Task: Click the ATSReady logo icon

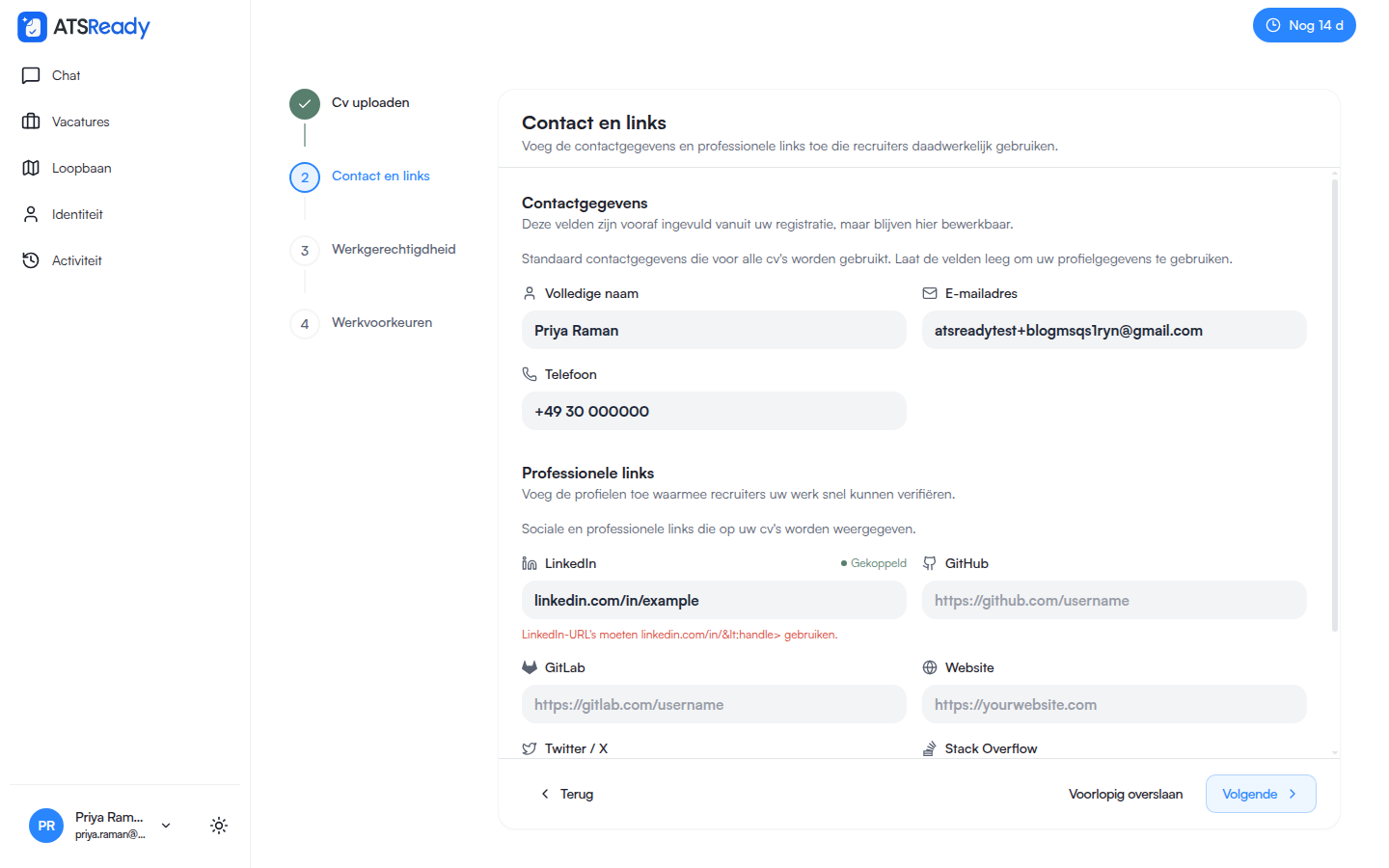Action: click(32, 27)
